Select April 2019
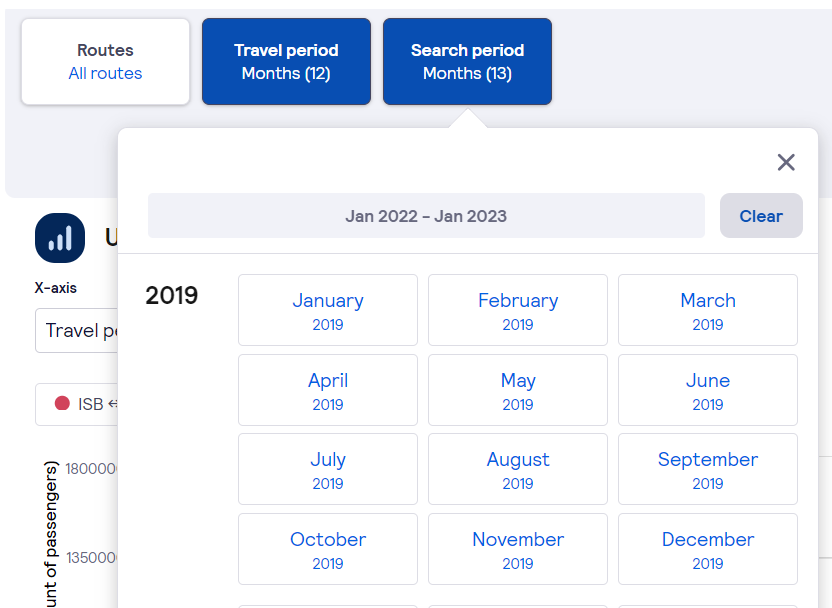Screen dimensions: 832x608 click(328, 390)
